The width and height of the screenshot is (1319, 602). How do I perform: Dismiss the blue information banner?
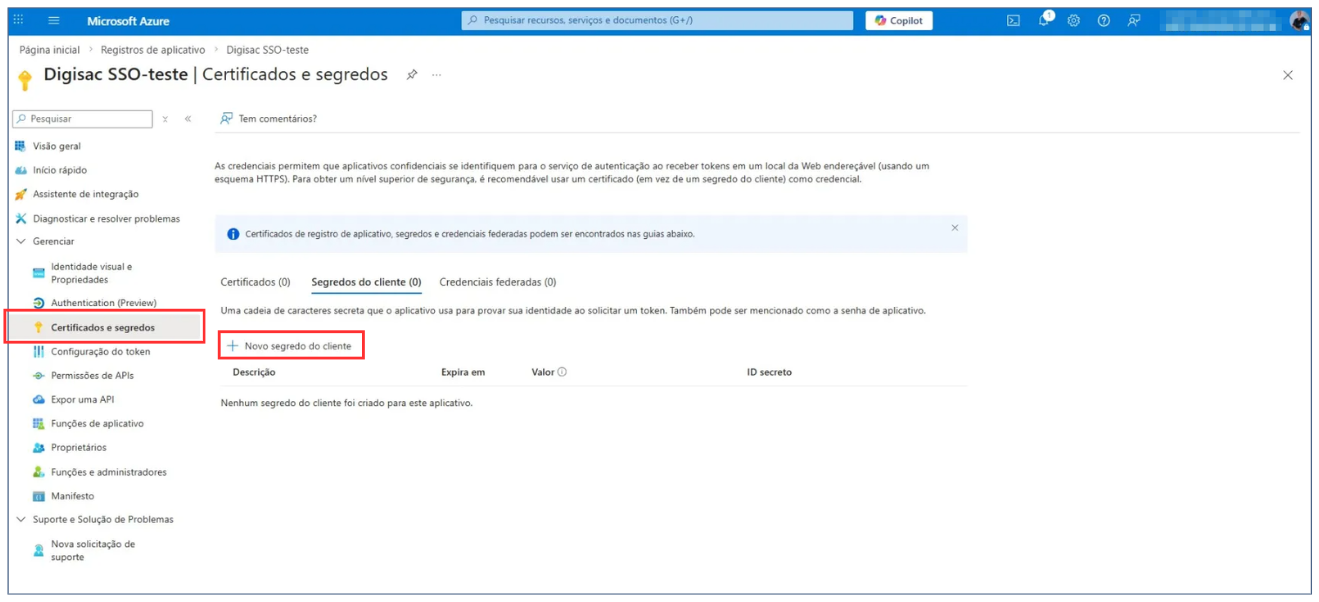click(x=954, y=228)
